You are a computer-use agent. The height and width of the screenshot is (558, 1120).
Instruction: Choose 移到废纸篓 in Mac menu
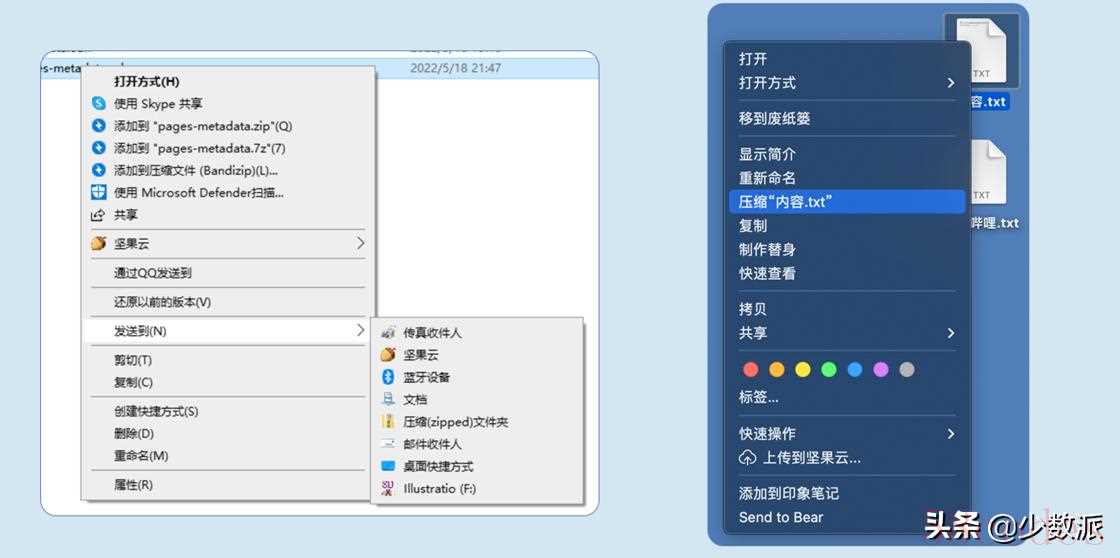click(774, 119)
